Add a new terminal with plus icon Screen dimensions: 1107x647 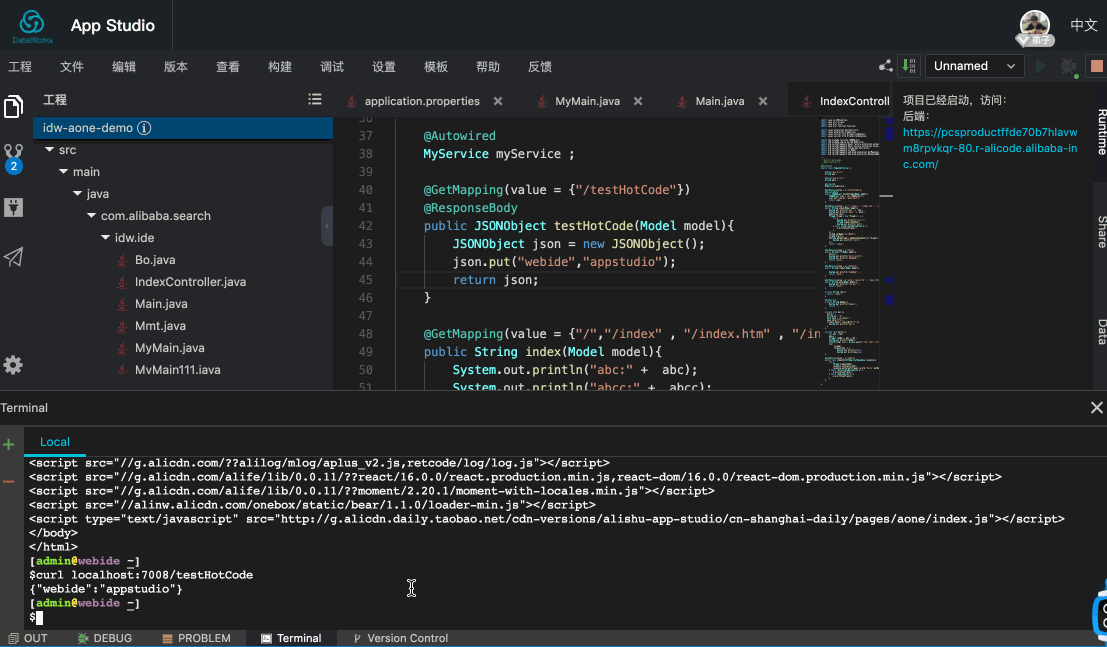point(8,444)
